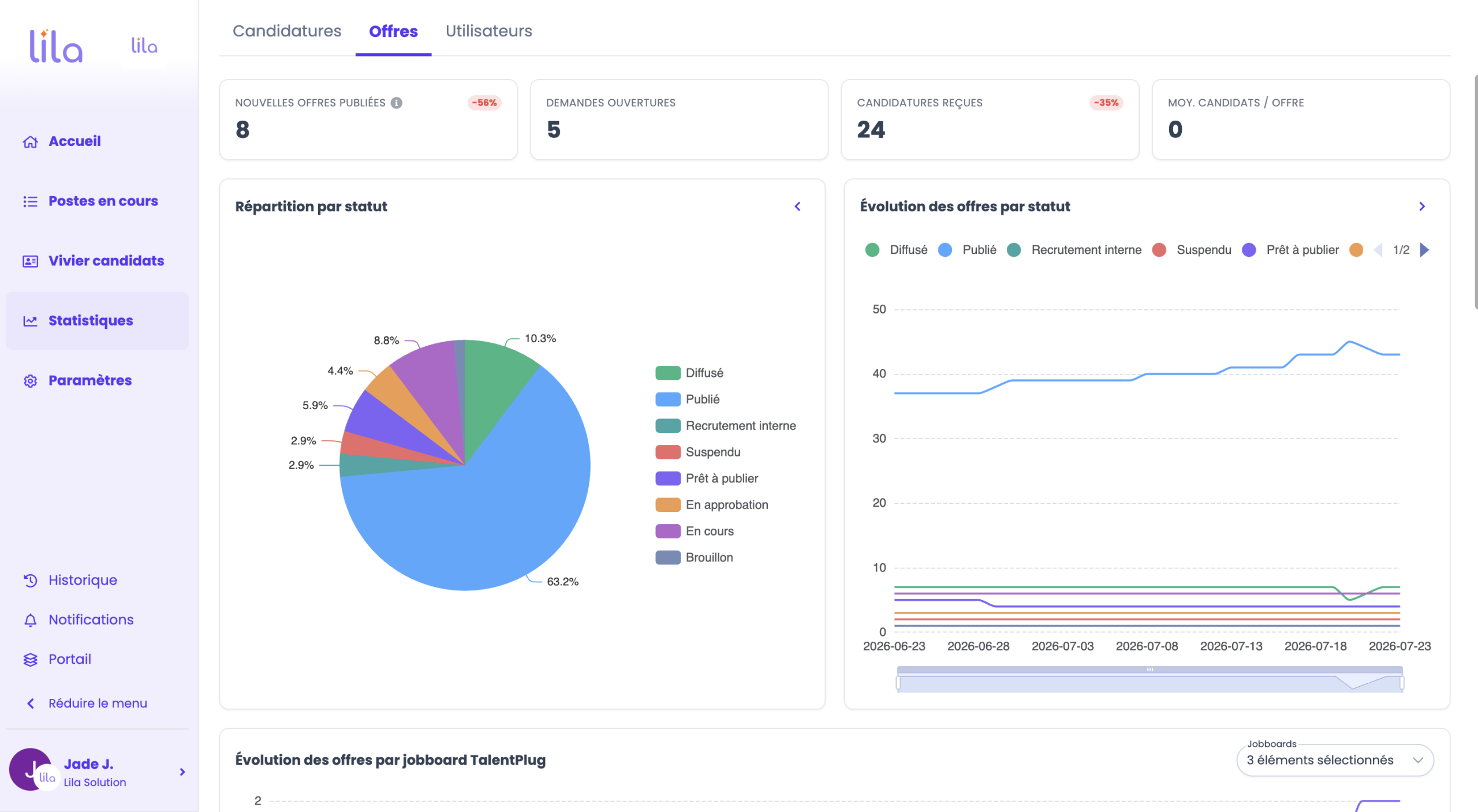Image resolution: width=1478 pixels, height=812 pixels.
Task: Toggle Suspendu in pie chart legend
Action: [698, 452]
